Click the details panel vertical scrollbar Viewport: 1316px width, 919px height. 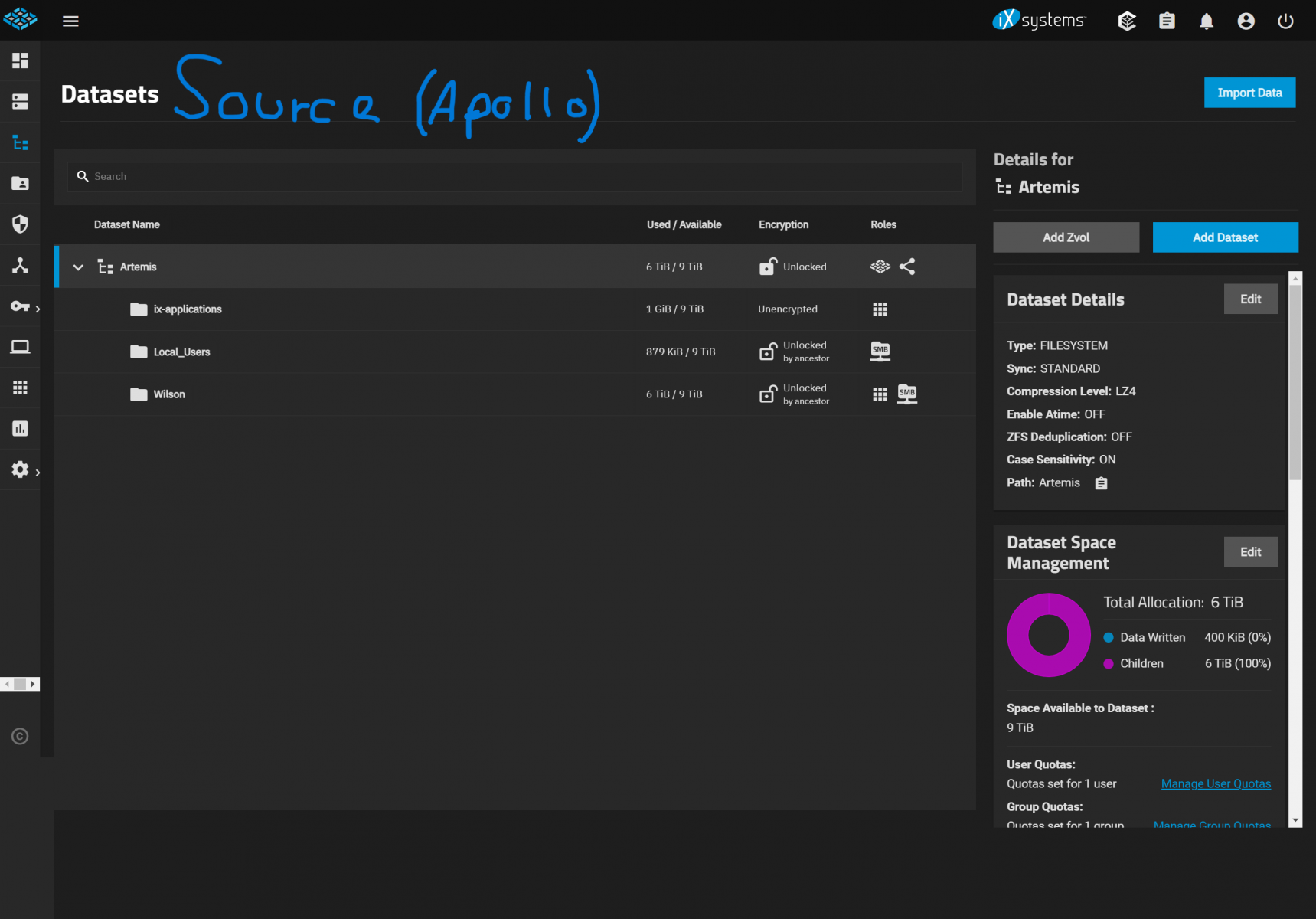pos(1295,383)
